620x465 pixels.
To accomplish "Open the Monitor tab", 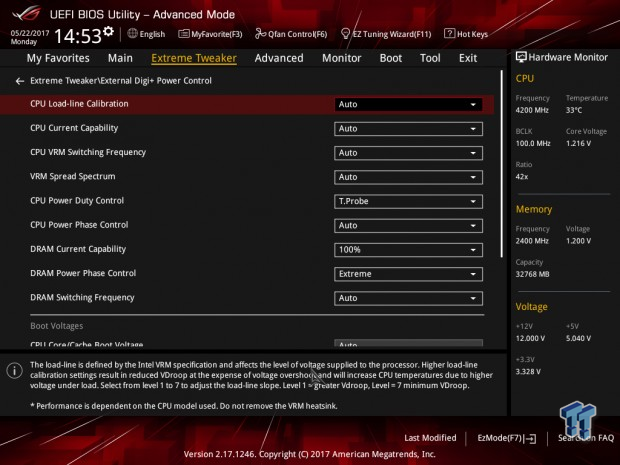I will pos(342,58).
